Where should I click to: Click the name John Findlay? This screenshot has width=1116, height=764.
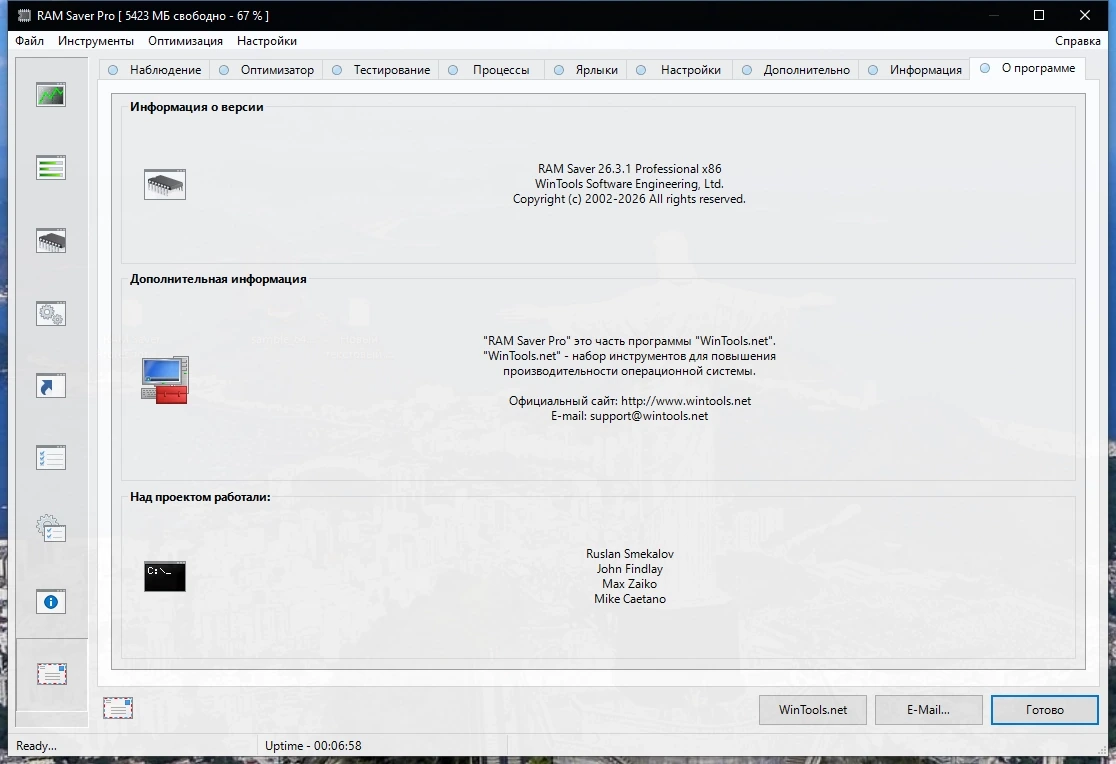click(x=630, y=569)
